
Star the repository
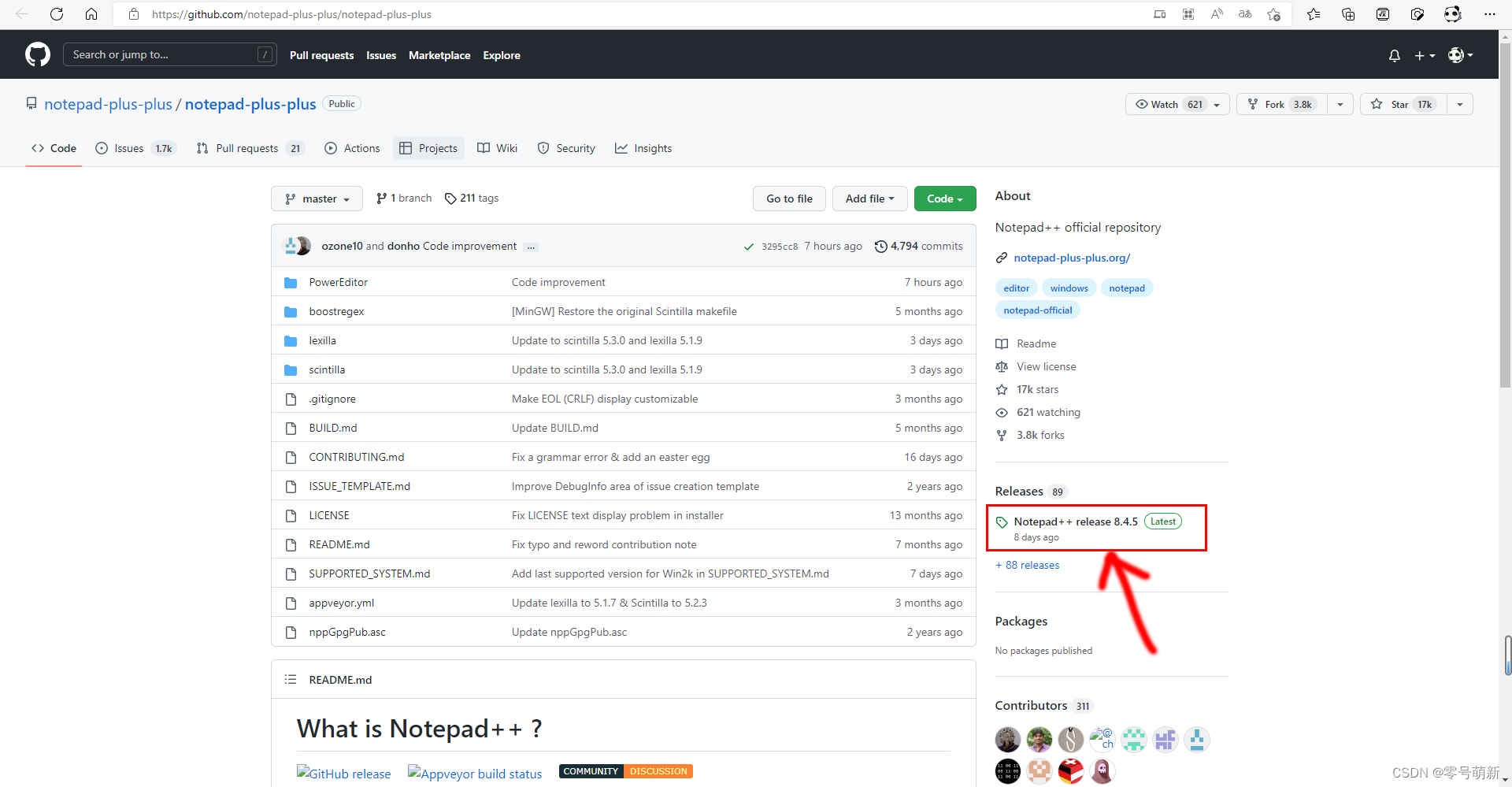coord(1403,104)
